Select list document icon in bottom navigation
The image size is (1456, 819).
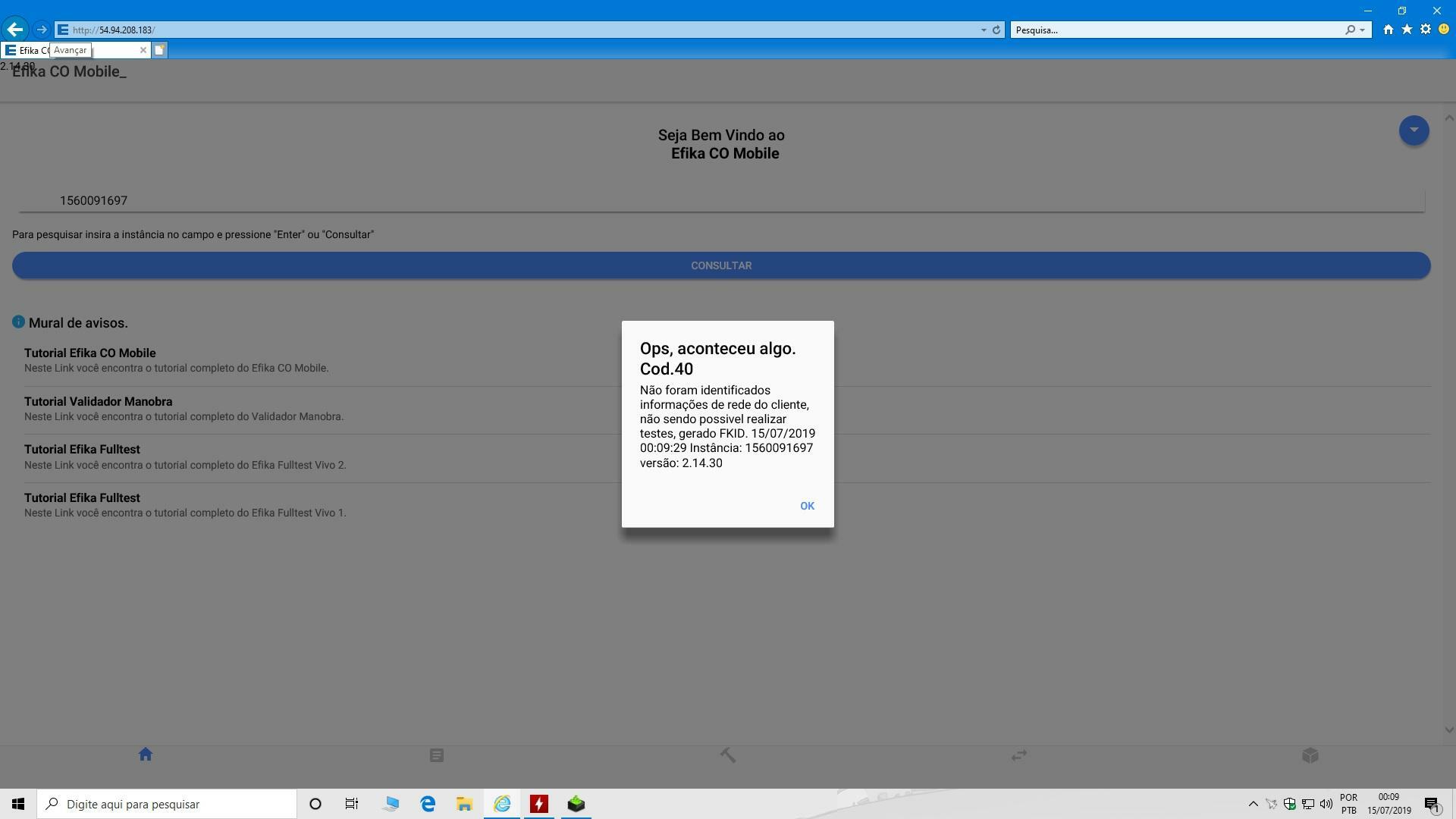click(436, 755)
